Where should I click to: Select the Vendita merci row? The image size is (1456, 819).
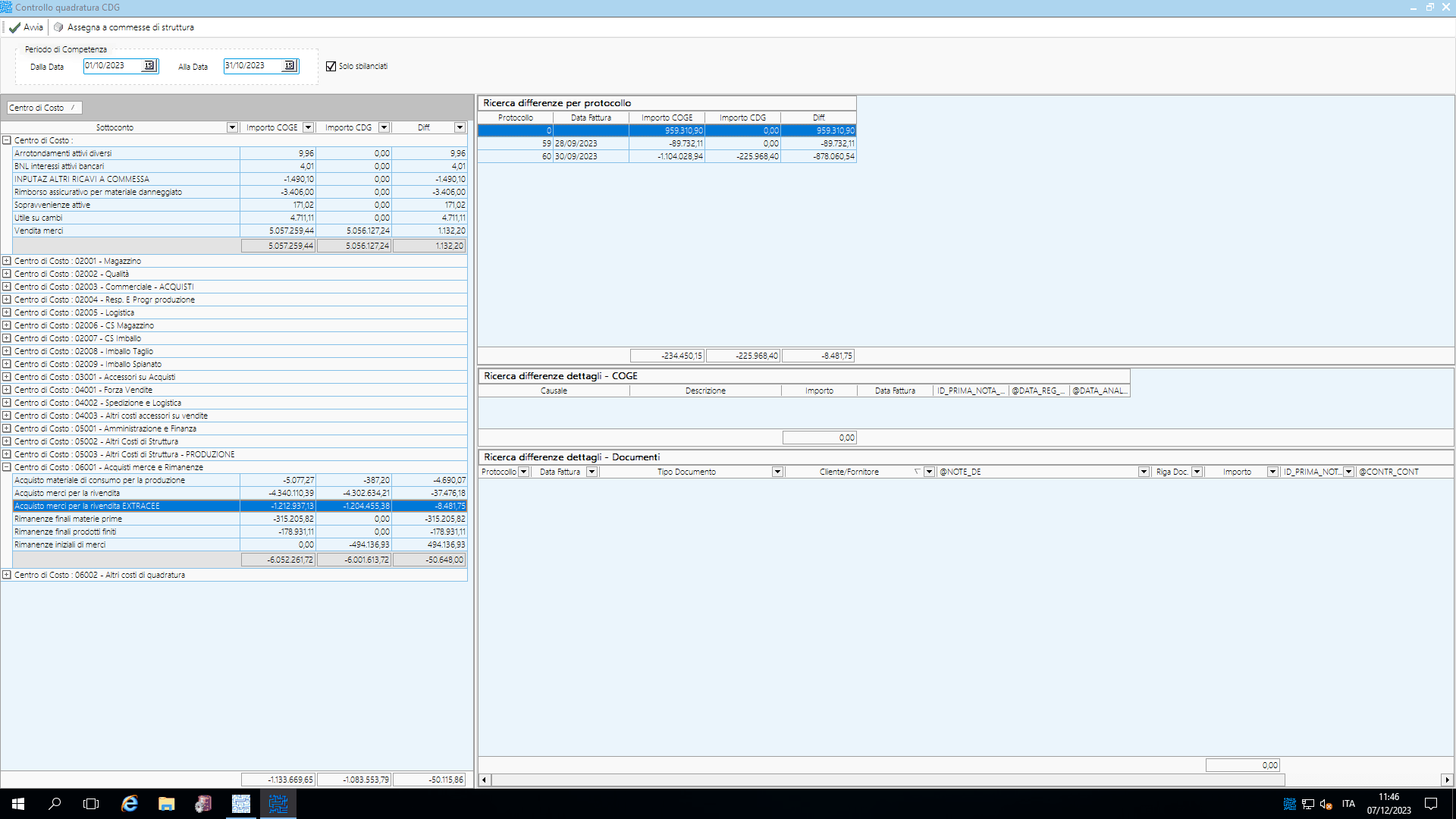[240, 231]
